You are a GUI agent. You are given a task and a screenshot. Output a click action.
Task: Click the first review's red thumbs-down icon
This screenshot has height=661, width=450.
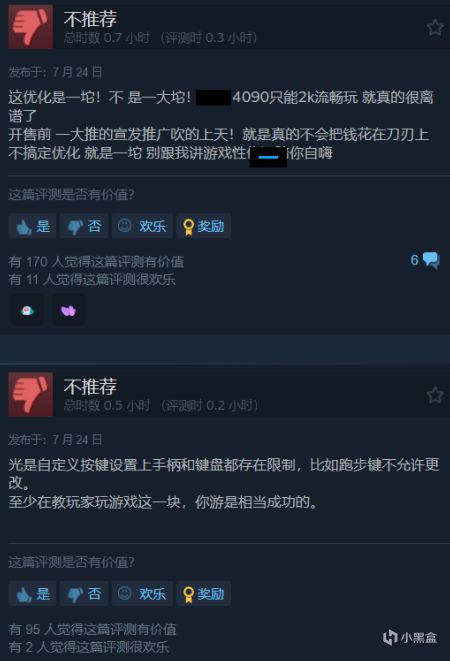30,27
